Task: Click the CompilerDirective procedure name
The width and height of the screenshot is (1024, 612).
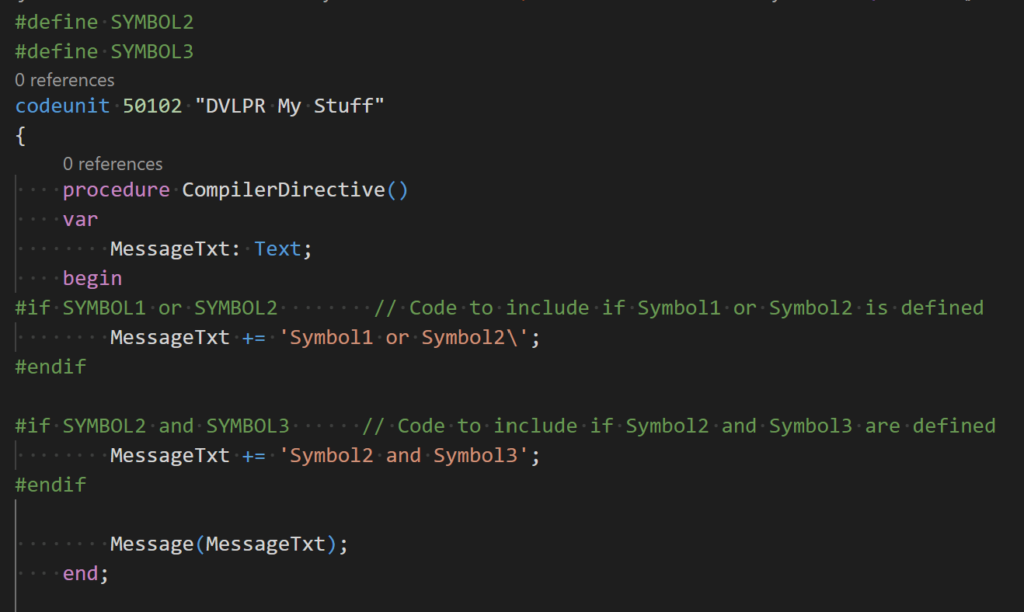Action: pos(283,190)
